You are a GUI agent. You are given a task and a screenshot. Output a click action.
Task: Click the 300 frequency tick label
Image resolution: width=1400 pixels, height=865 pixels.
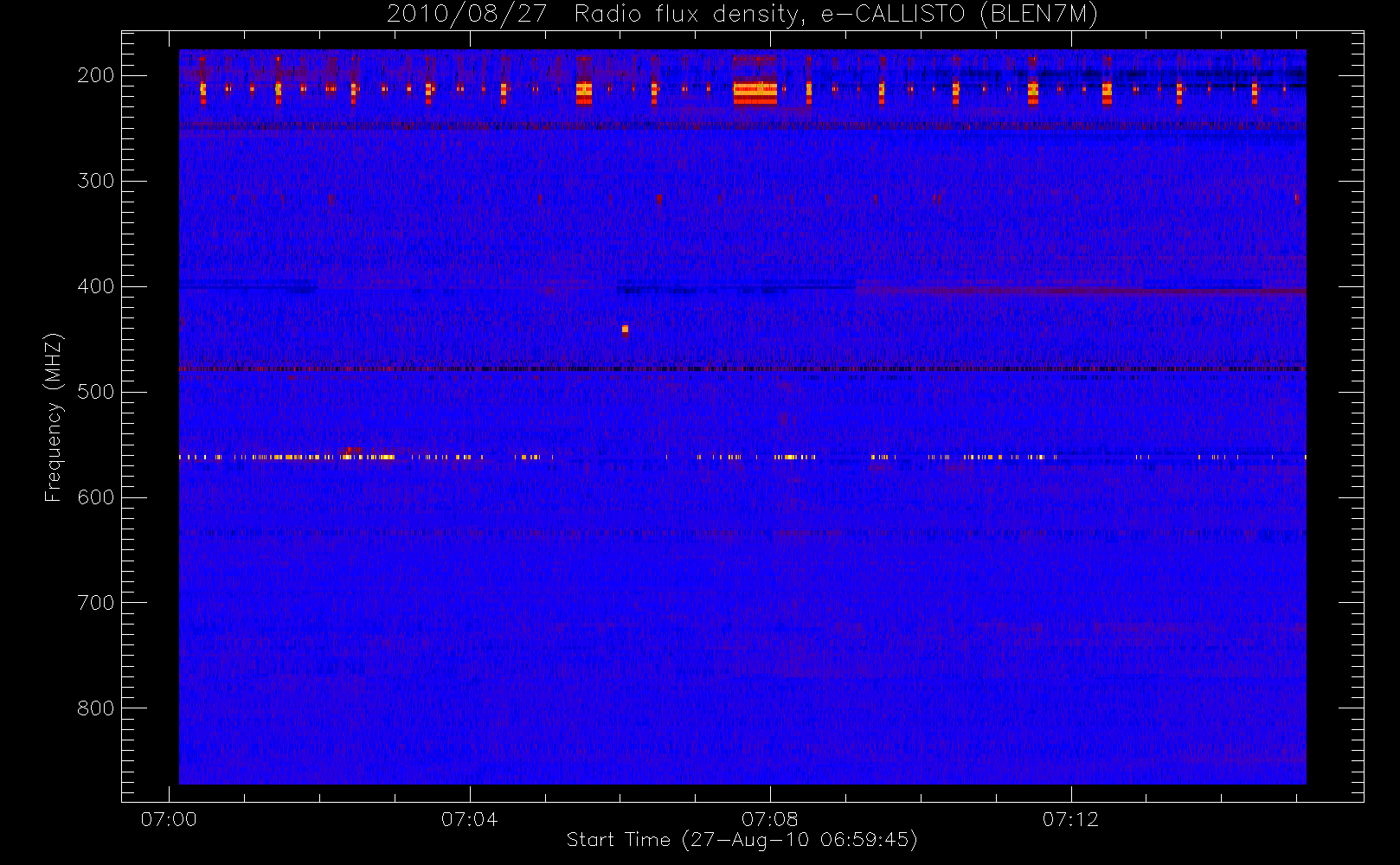click(96, 181)
